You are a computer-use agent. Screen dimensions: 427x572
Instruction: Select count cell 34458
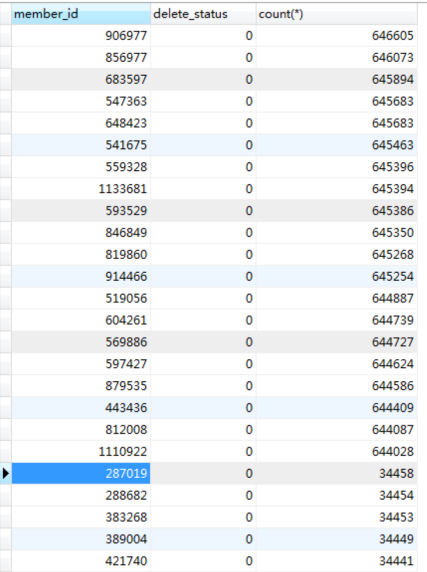[337, 474]
